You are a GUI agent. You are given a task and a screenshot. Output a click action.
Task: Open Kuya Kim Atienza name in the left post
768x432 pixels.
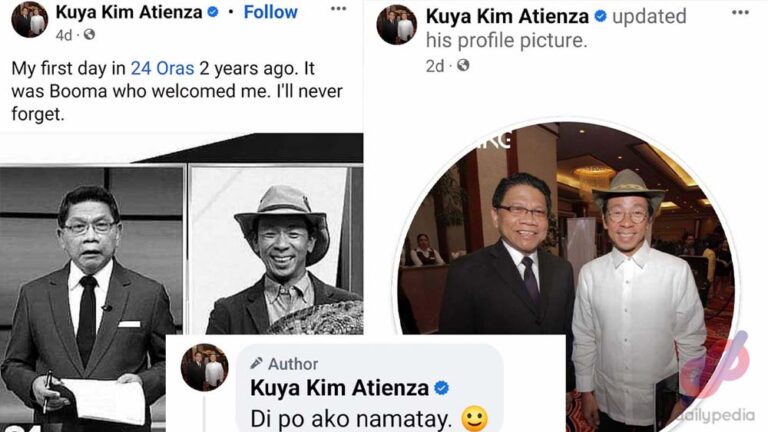pos(129,12)
